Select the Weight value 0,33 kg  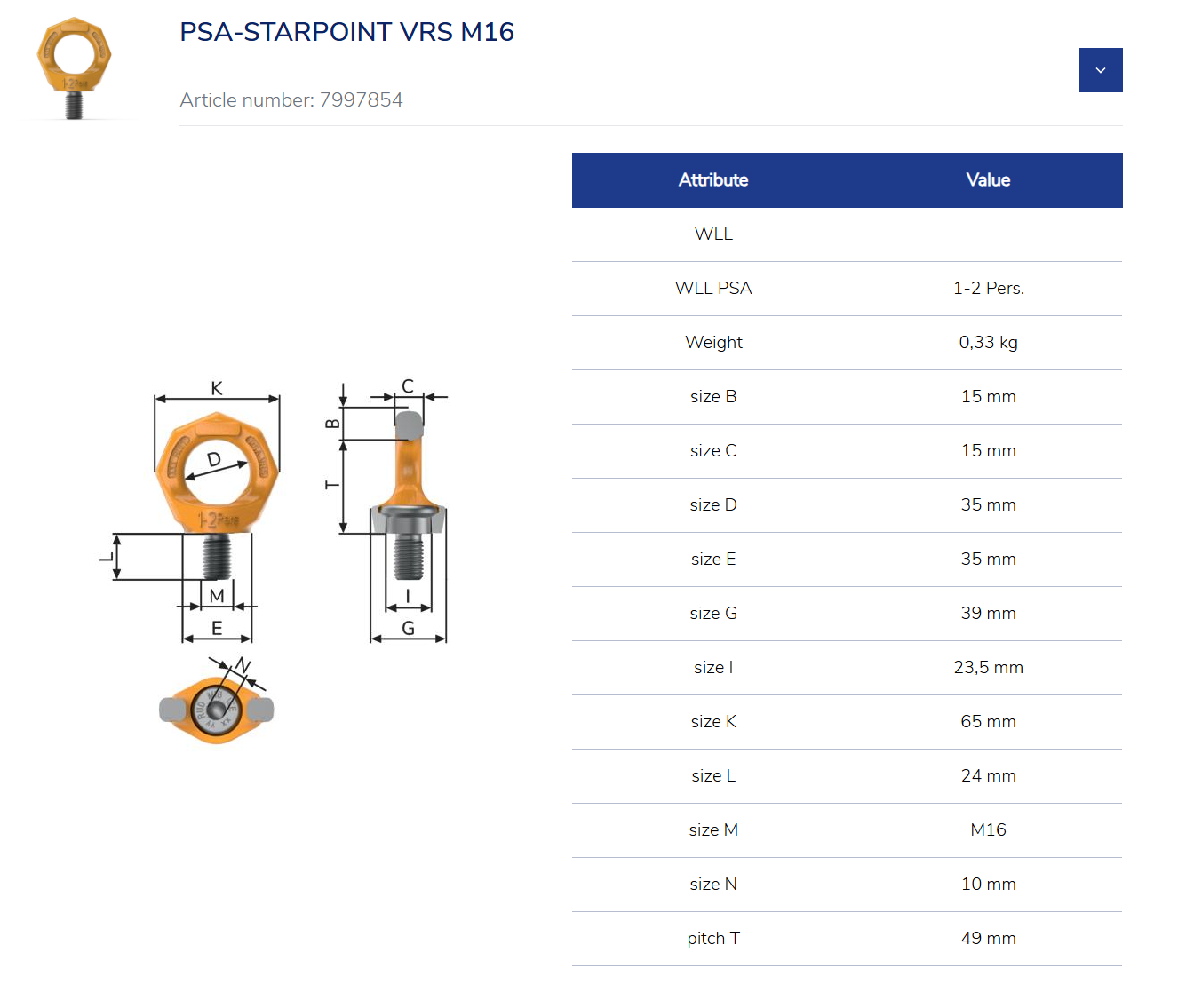click(988, 342)
